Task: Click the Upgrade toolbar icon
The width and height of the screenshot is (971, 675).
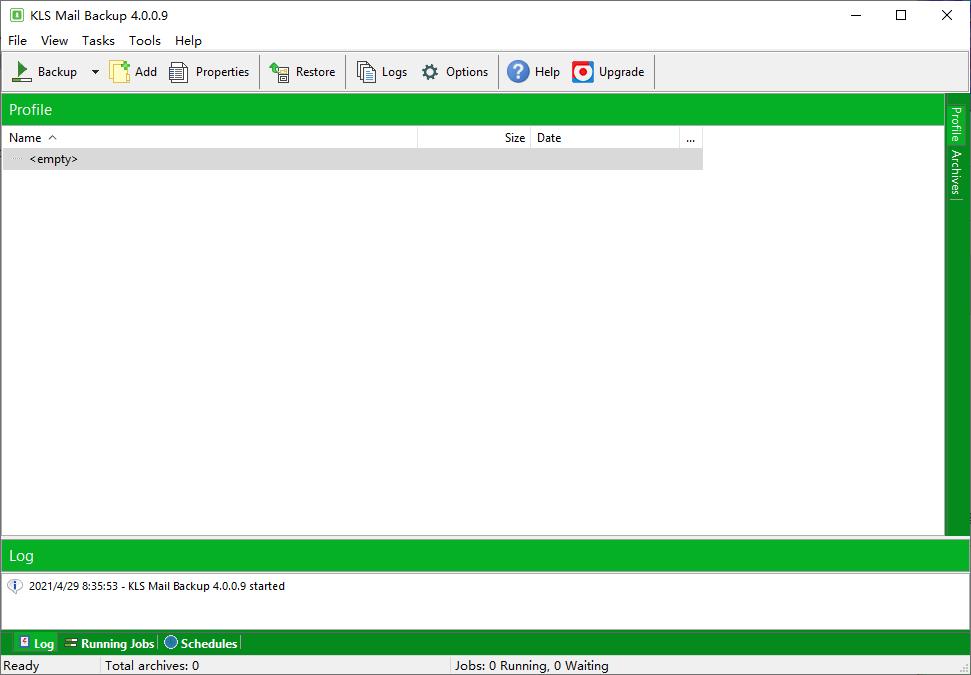Action: (x=583, y=72)
